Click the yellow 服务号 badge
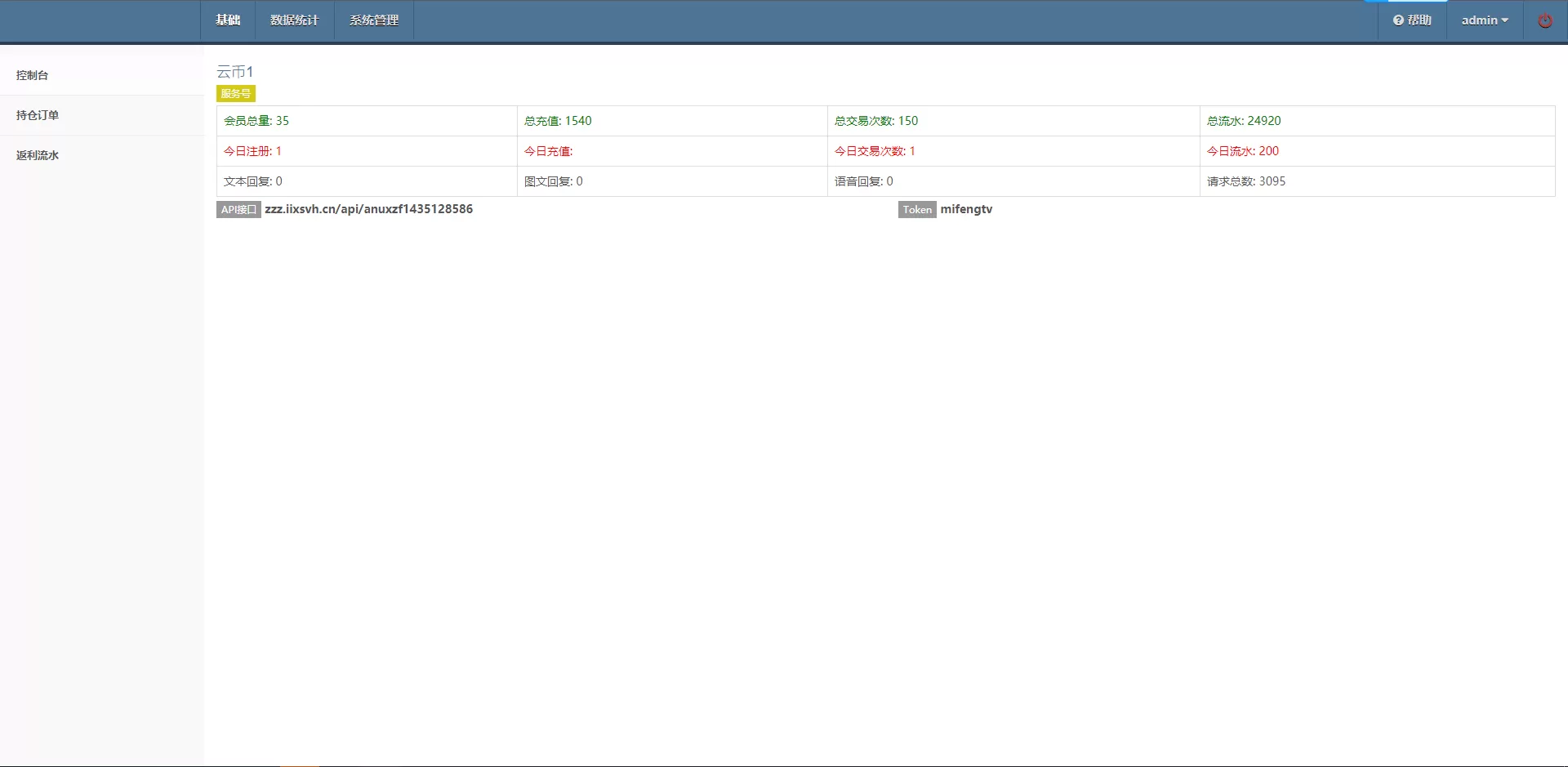1568x767 pixels. 235,94
